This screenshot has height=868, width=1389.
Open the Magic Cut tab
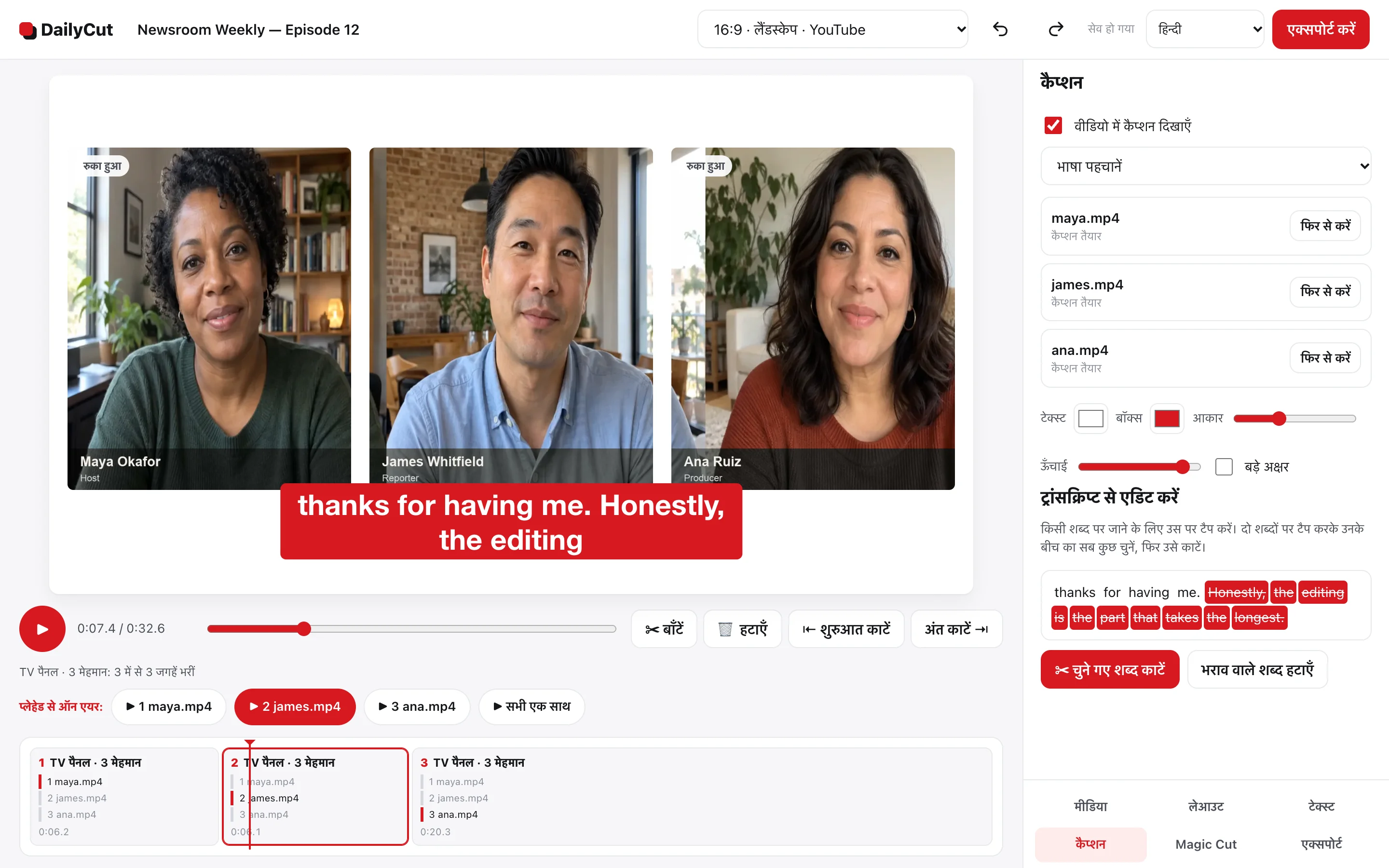point(1206,844)
